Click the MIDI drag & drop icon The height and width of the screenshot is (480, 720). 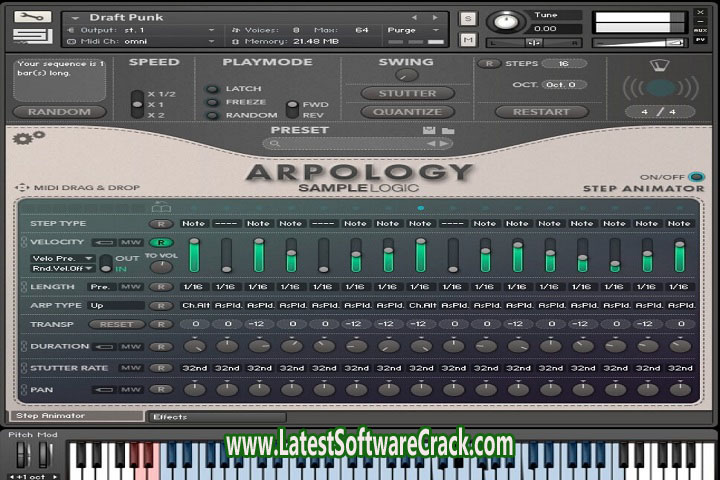pos(22,187)
